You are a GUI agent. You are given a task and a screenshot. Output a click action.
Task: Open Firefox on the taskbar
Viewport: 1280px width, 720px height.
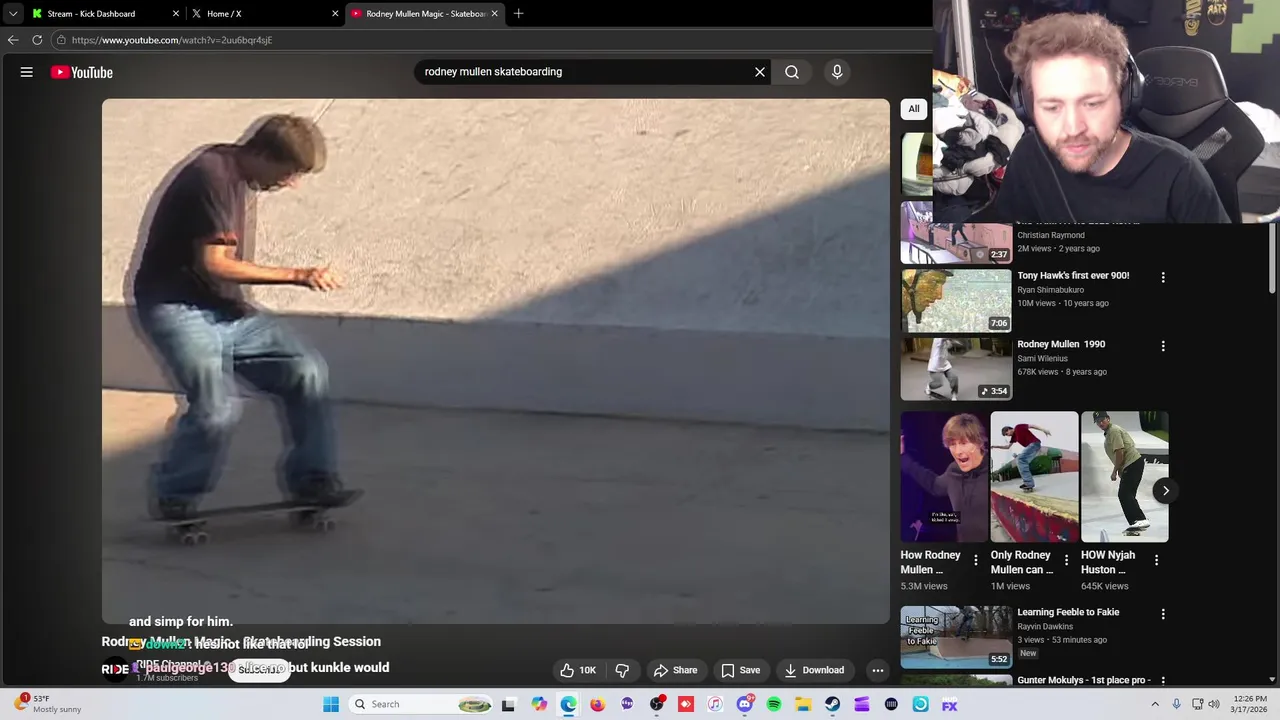tap(597, 704)
